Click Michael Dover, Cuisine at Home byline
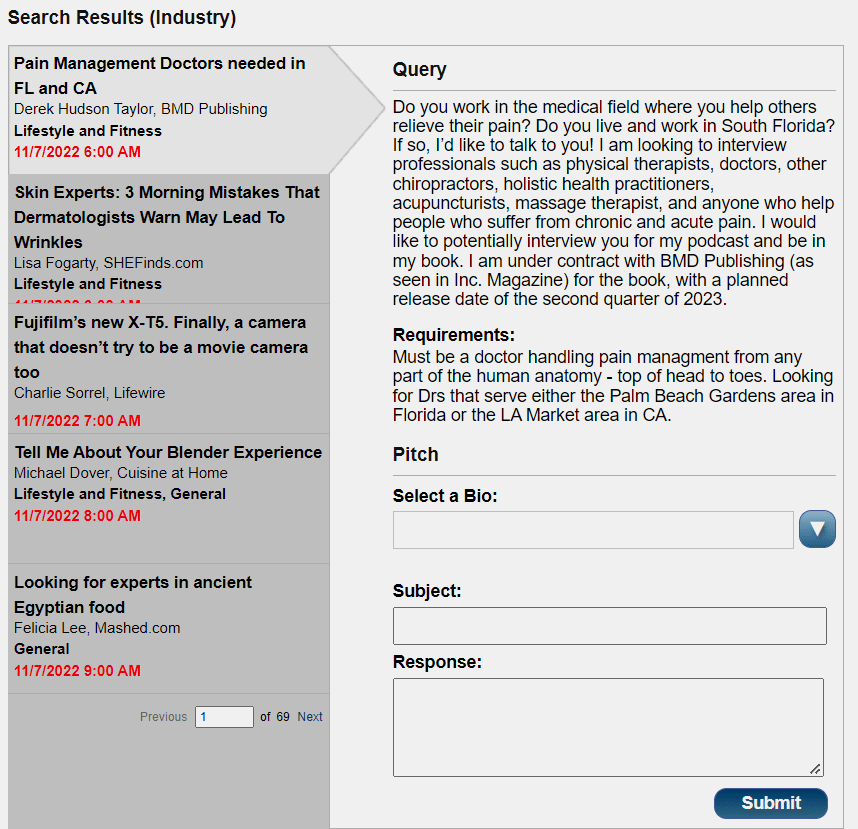The height and width of the screenshot is (829, 858). (x=121, y=473)
